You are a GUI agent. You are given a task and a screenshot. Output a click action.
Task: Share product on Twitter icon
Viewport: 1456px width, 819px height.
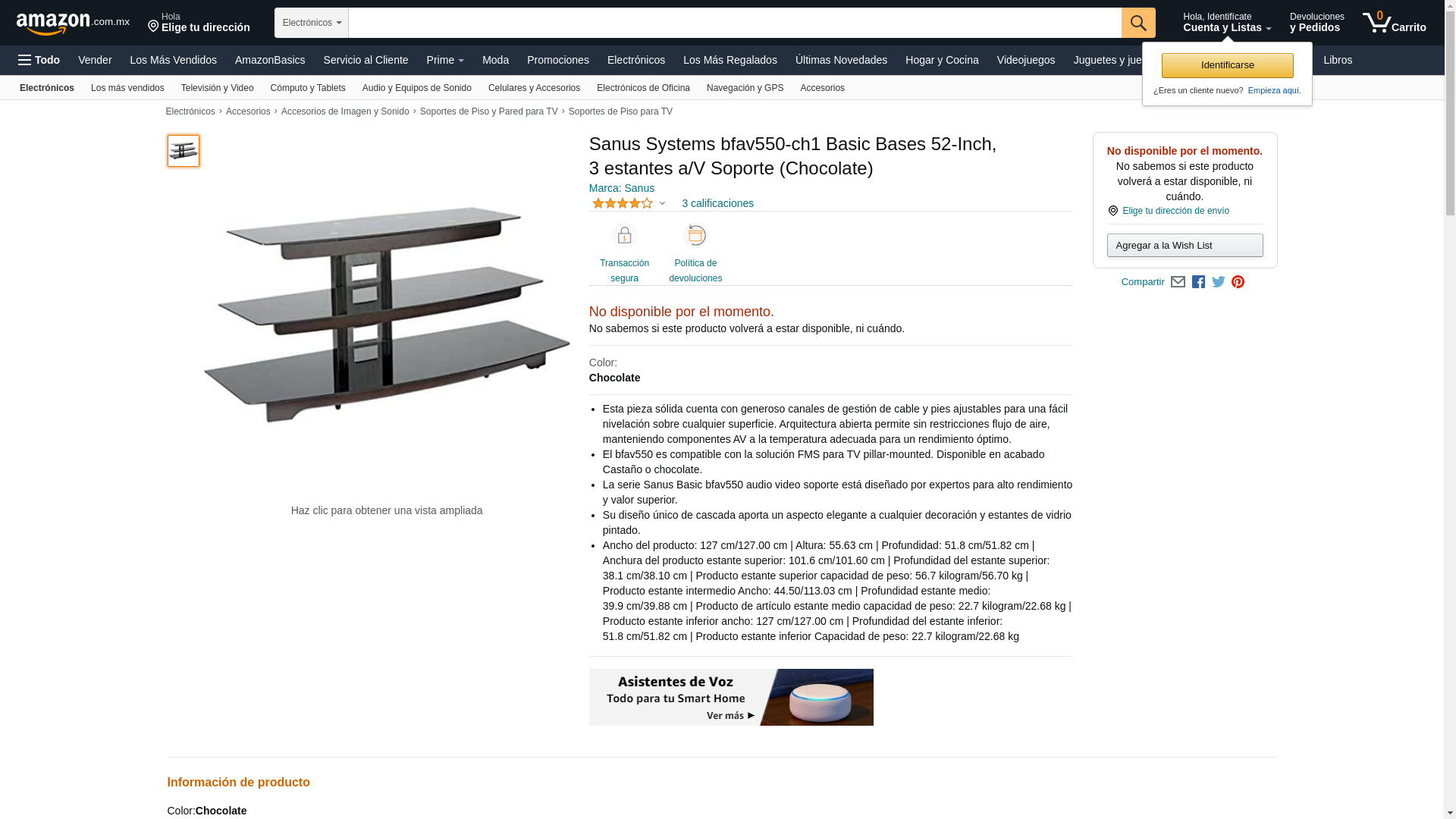click(x=1219, y=282)
